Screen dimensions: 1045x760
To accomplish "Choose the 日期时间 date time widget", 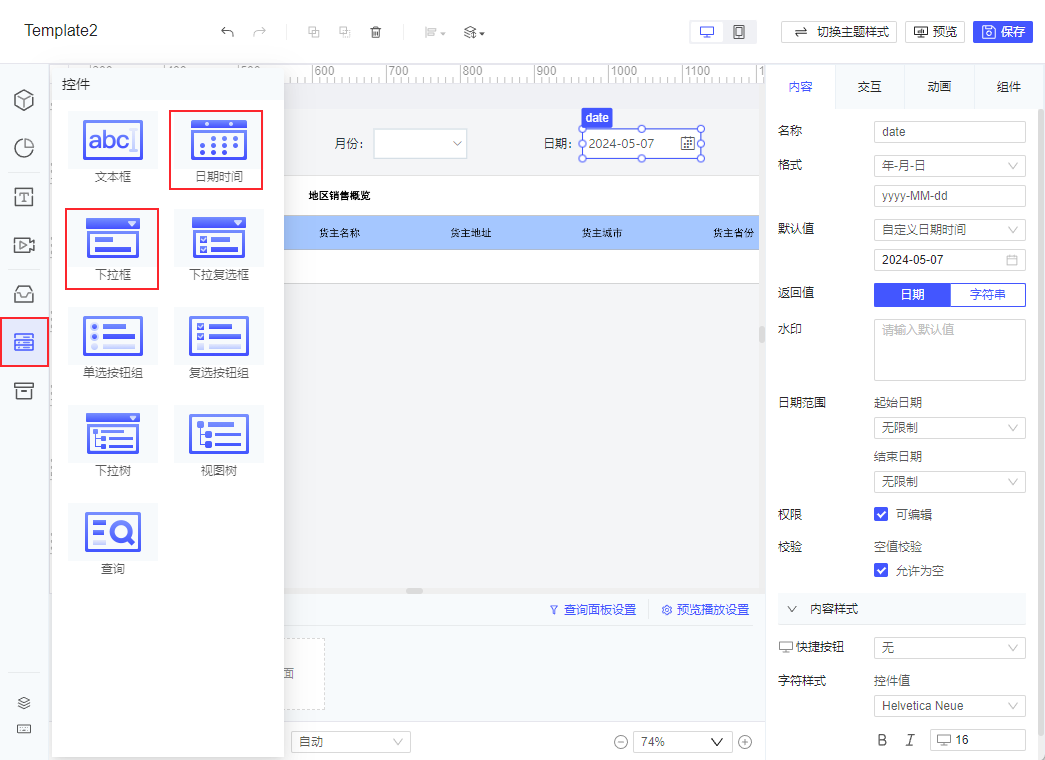I will (219, 148).
